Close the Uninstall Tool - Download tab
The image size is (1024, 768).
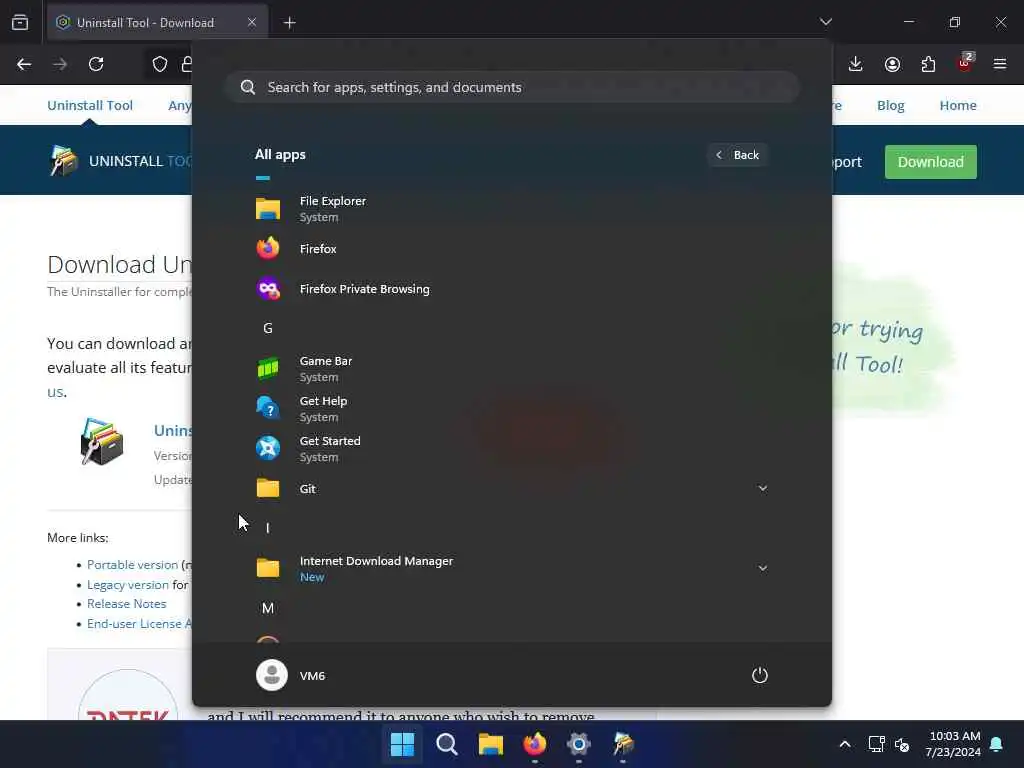pyautogui.click(x=252, y=23)
